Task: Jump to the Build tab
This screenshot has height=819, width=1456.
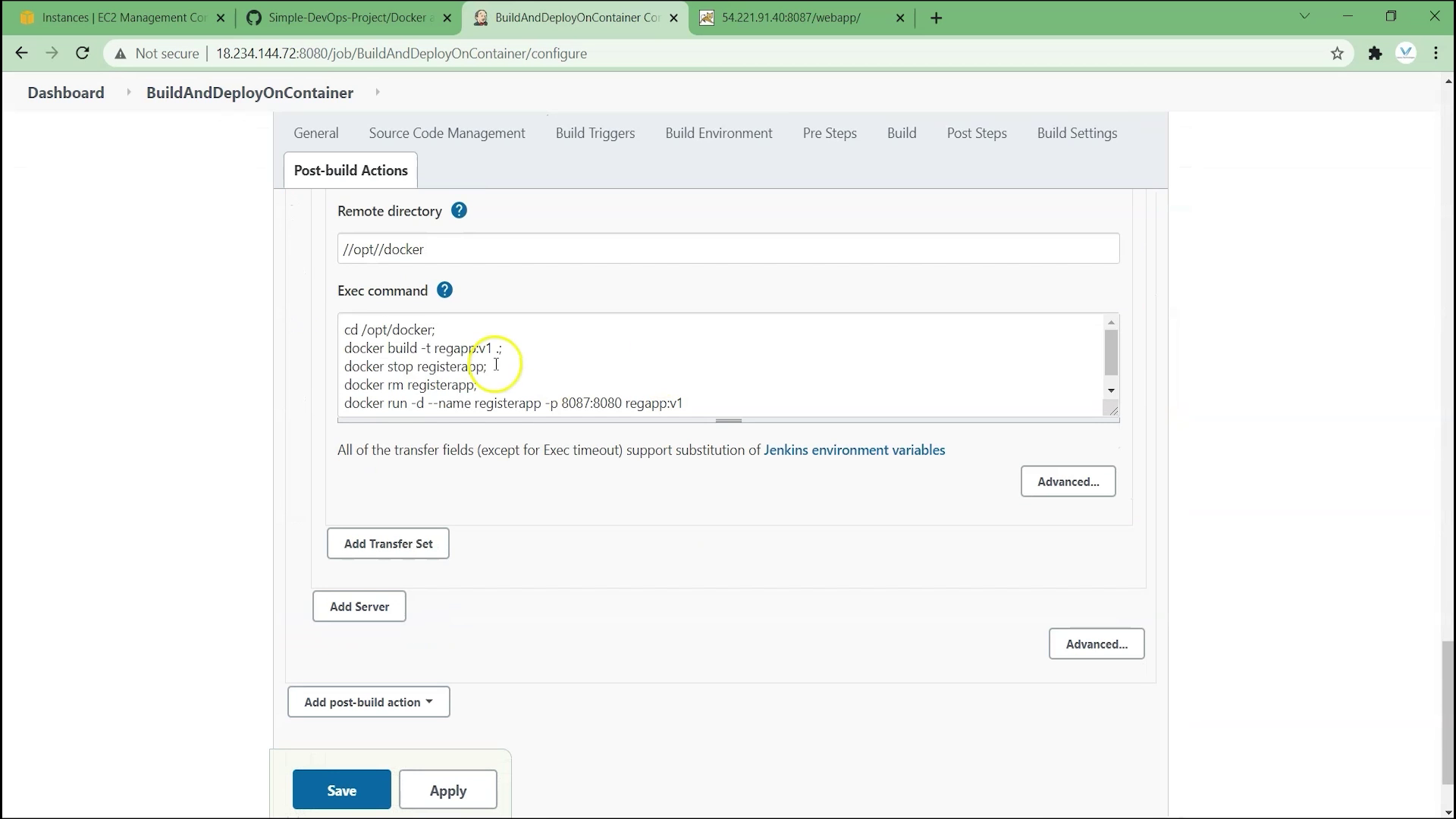Action: [902, 133]
